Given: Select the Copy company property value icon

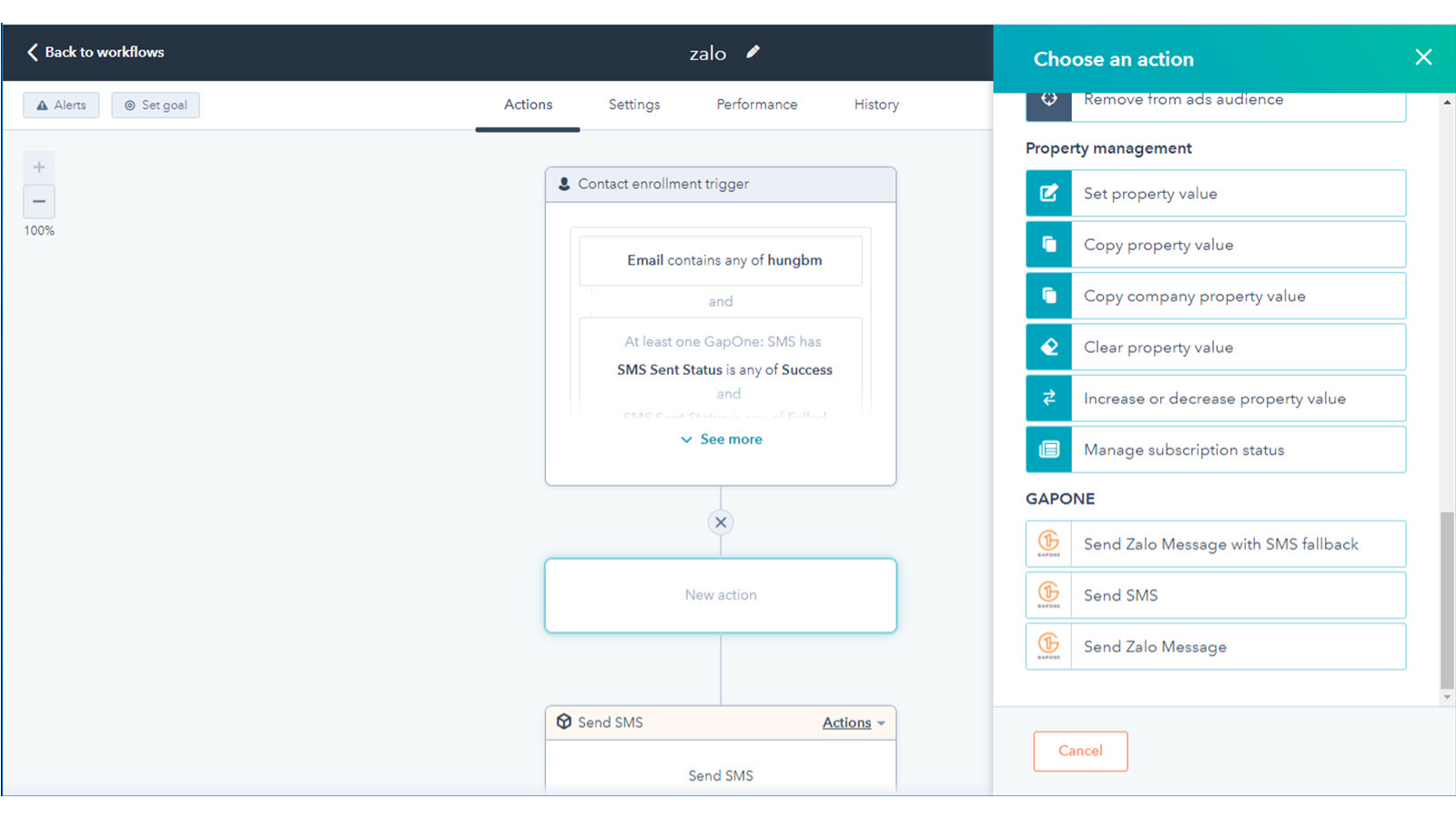Looking at the screenshot, I should coord(1048,296).
